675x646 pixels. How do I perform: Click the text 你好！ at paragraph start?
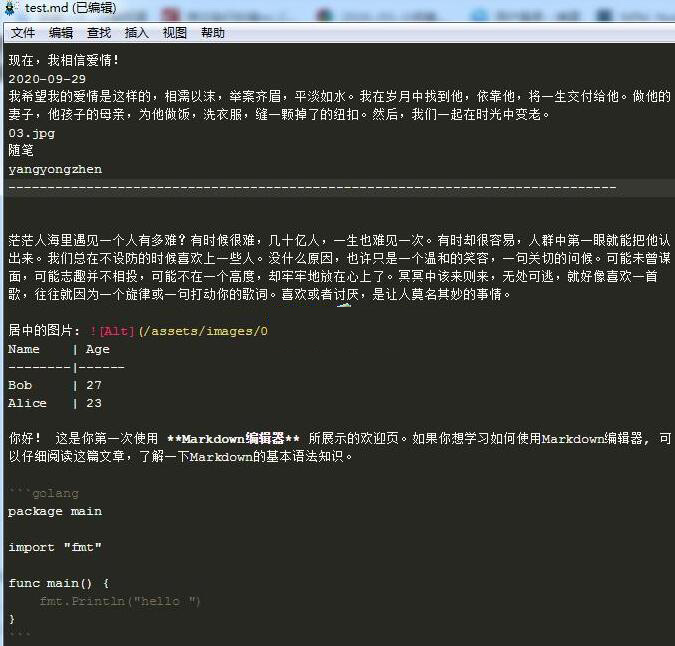(25, 439)
